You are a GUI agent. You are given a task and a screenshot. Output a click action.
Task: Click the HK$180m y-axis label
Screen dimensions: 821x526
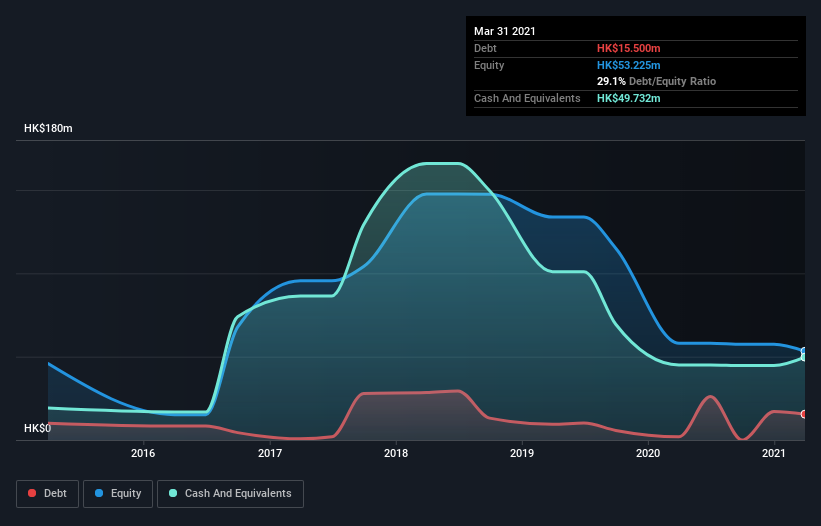tap(48, 128)
